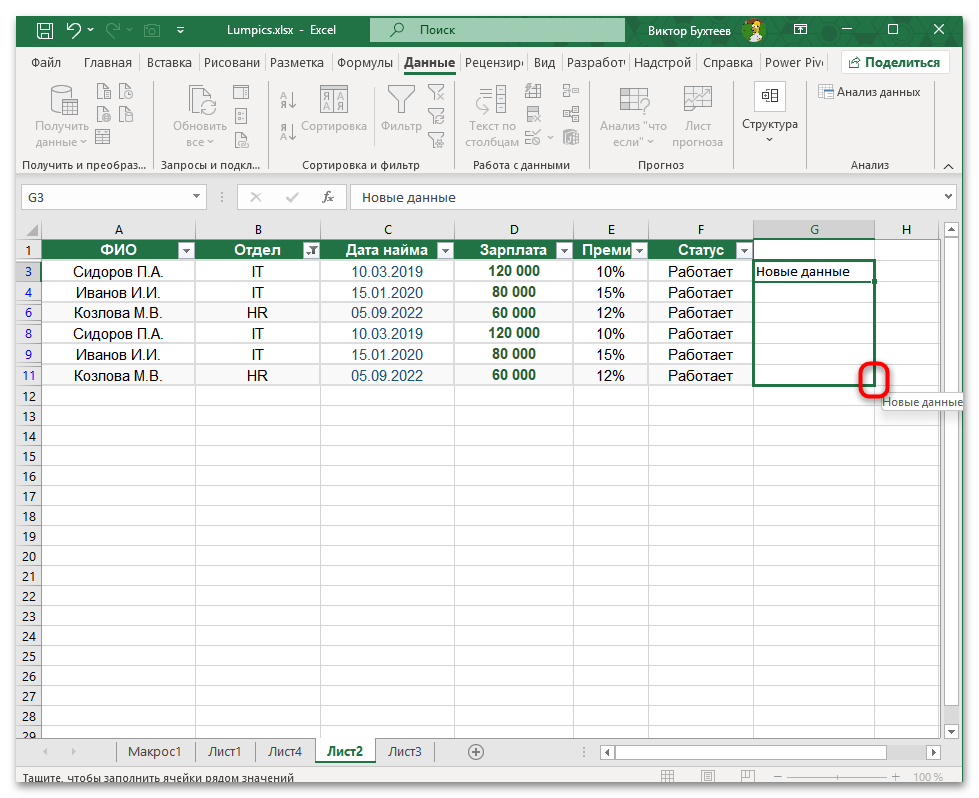The height and width of the screenshot is (798, 979).
Task: Click the Filter funnel icon in ribbon
Action: (x=401, y=100)
